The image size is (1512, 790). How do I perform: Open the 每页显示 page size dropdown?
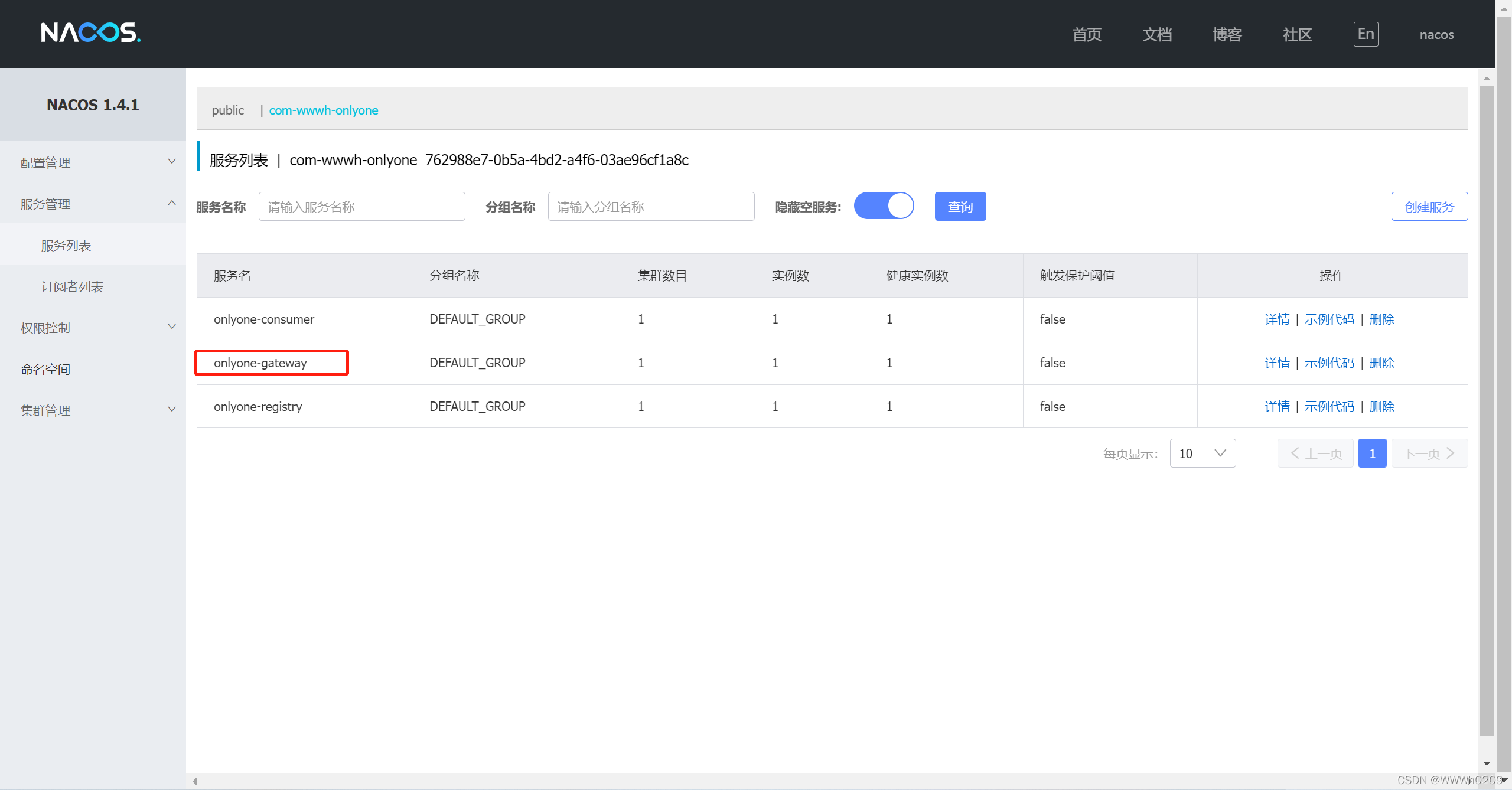1203,453
